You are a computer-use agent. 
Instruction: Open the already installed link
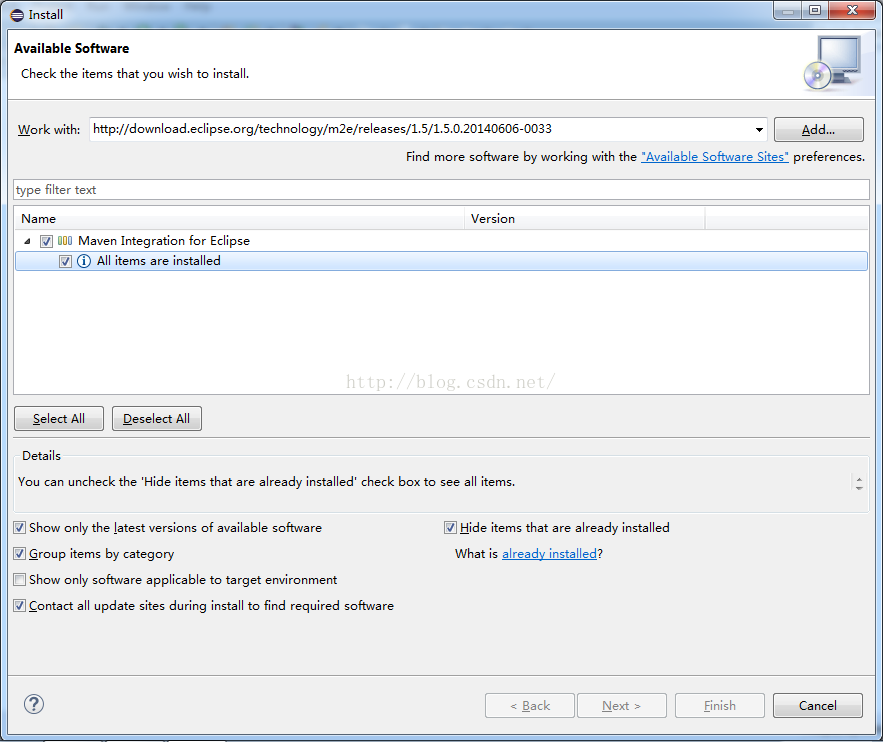tap(549, 554)
